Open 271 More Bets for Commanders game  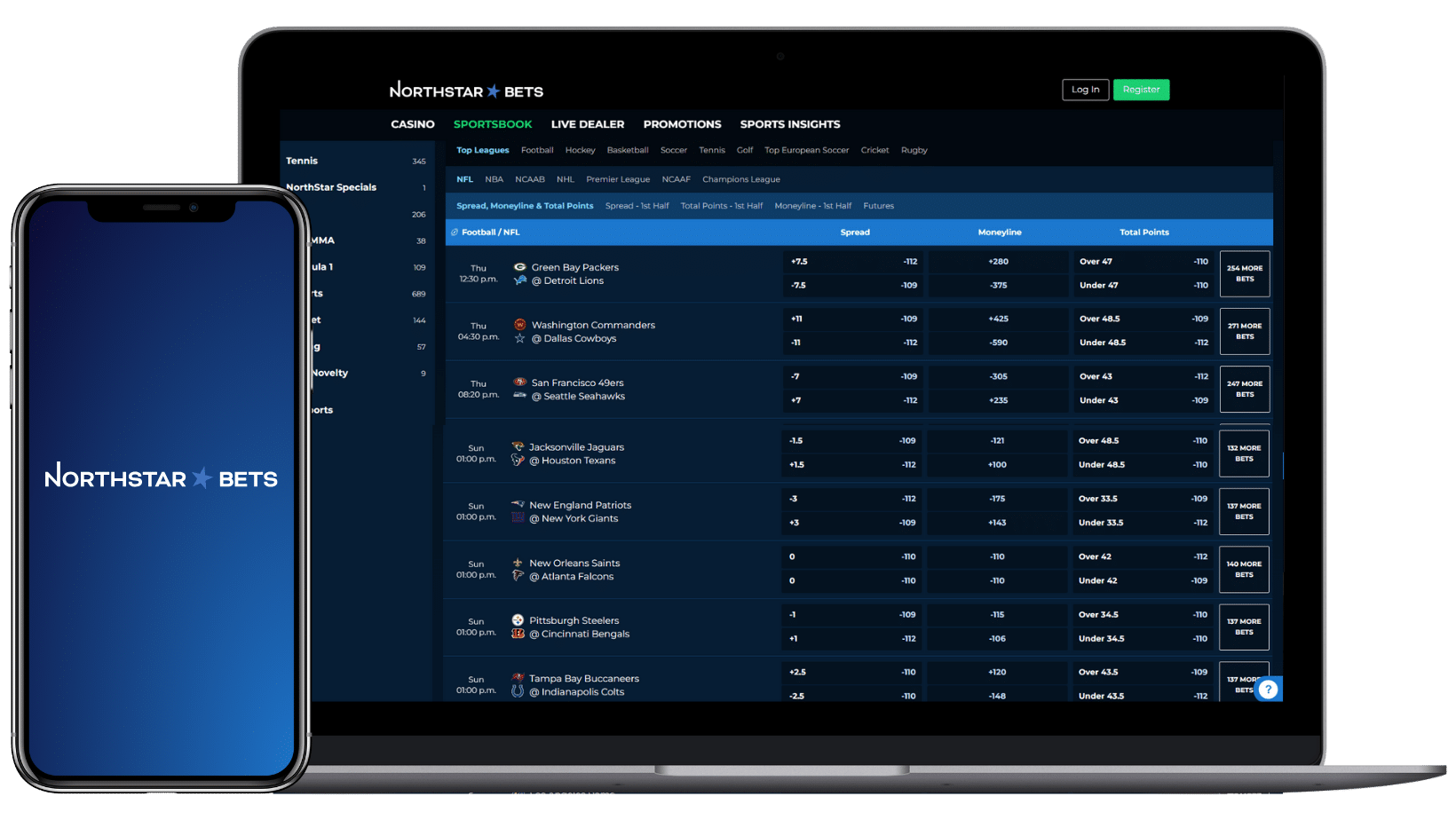tap(1245, 331)
